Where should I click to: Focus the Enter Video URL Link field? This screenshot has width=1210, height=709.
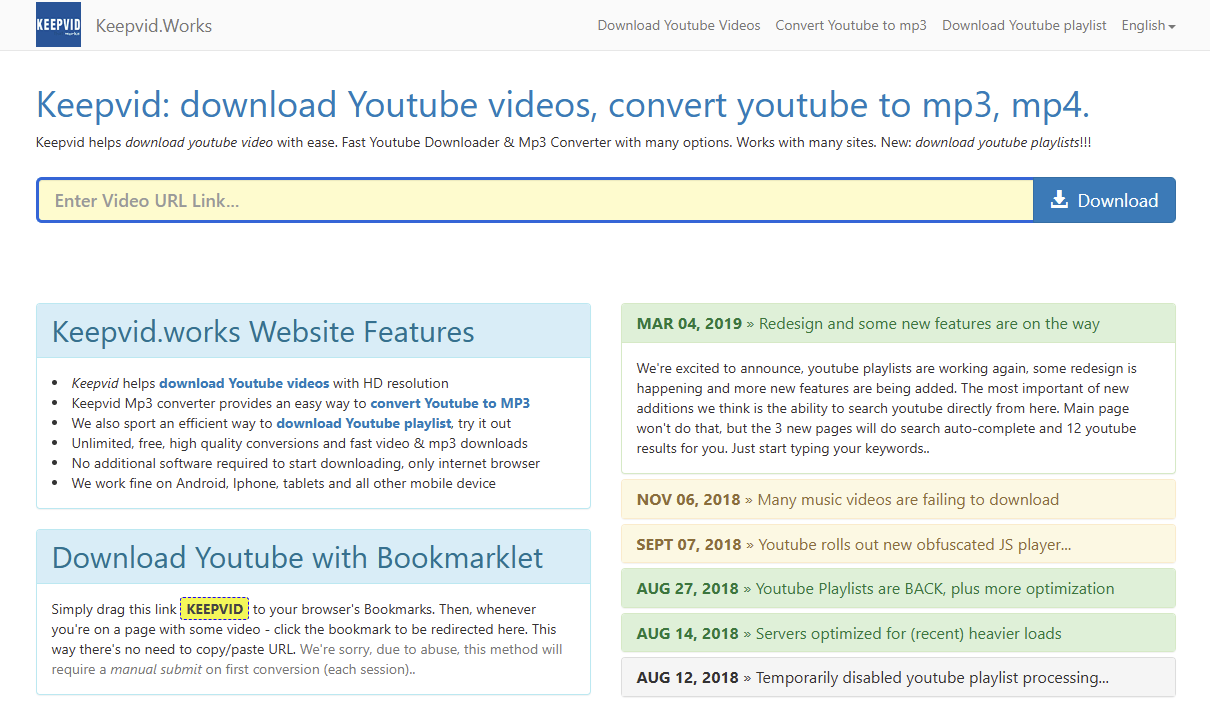[535, 200]
